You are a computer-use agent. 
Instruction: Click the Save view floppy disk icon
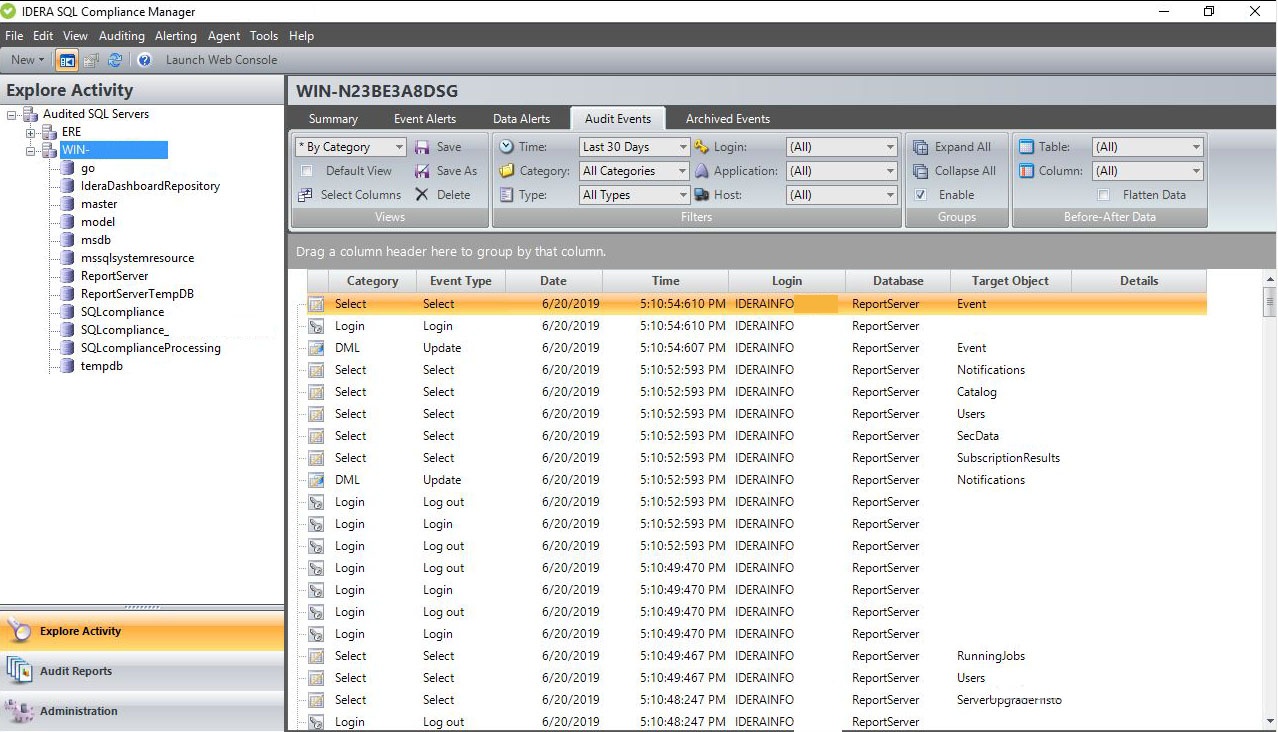click(x=423, y=147)
